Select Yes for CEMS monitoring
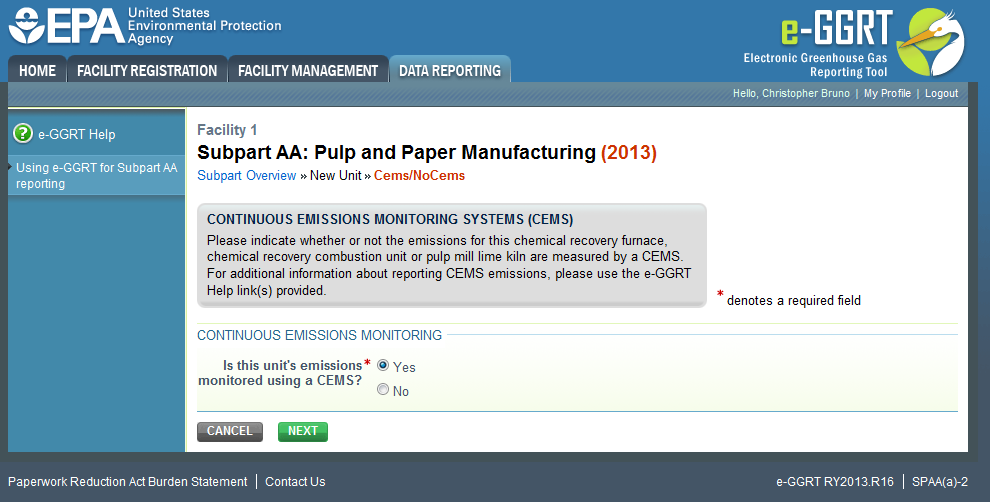 [383, 365]
